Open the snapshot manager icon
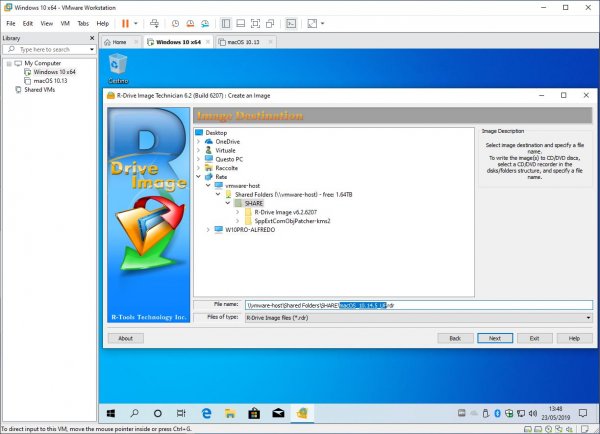600x434 pixels. [205, 23]
